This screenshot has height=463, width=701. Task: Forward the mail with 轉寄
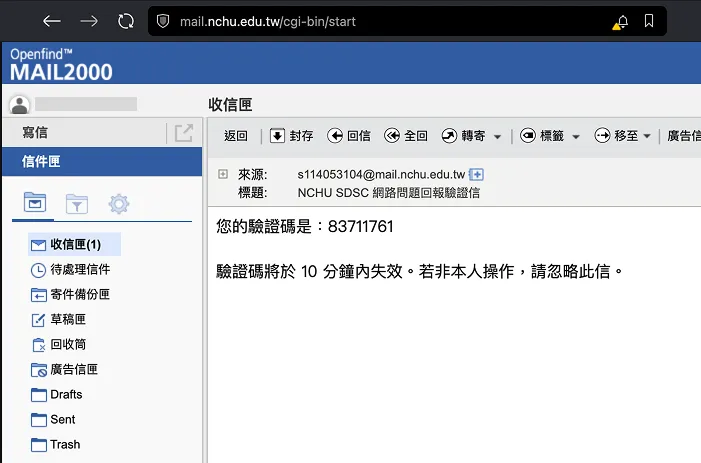click(463, 136)
